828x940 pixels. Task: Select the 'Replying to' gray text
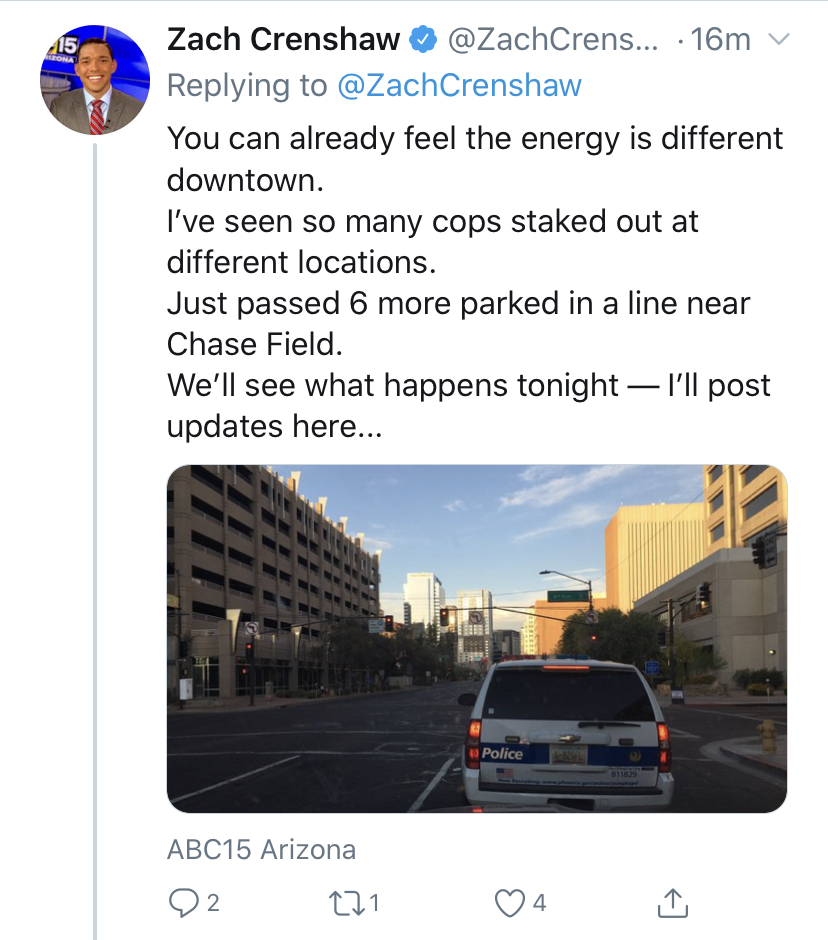pos(247,85)
